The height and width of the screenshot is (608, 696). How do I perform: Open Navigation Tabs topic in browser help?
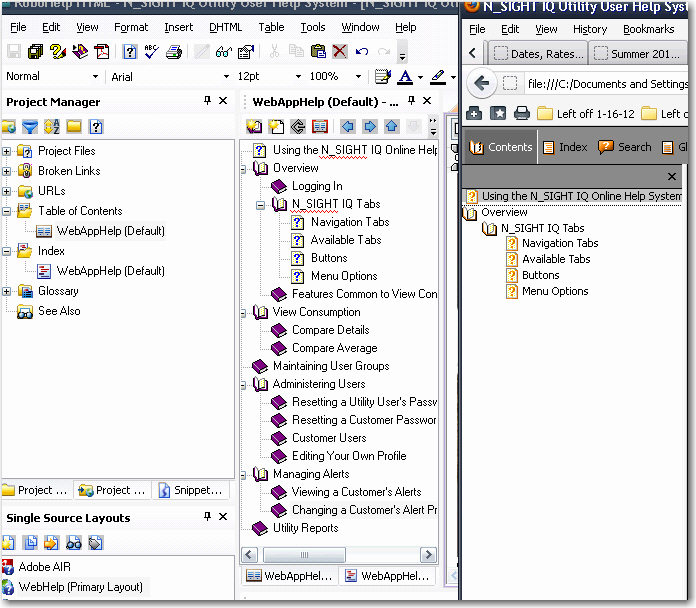click(x=560, y=243)
